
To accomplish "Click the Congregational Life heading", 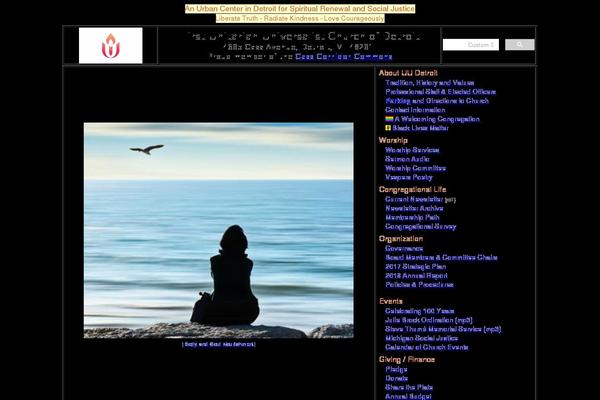I will 412,189.
